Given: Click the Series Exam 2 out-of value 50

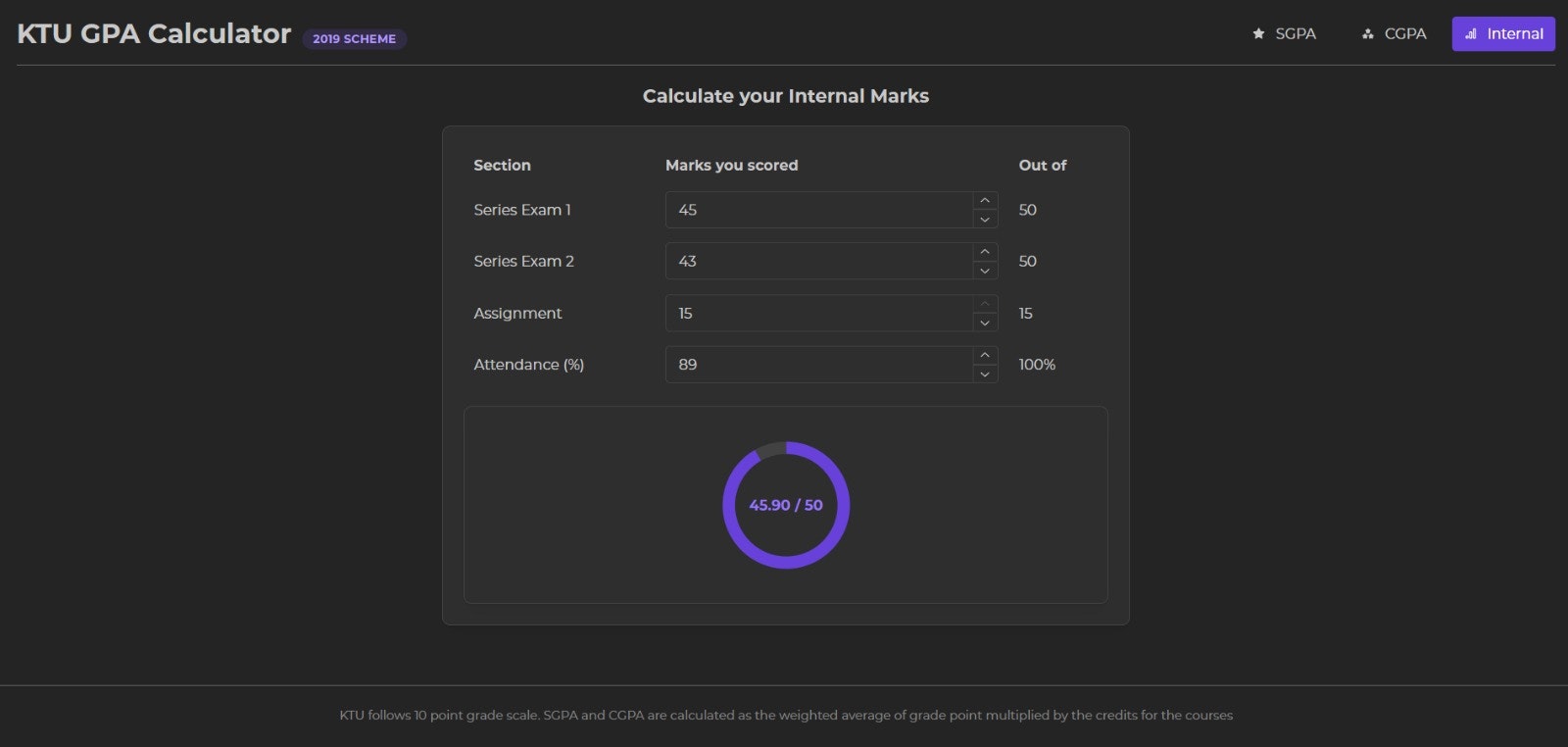Looking at the screenshot, I should click(x=1028, y=261).
